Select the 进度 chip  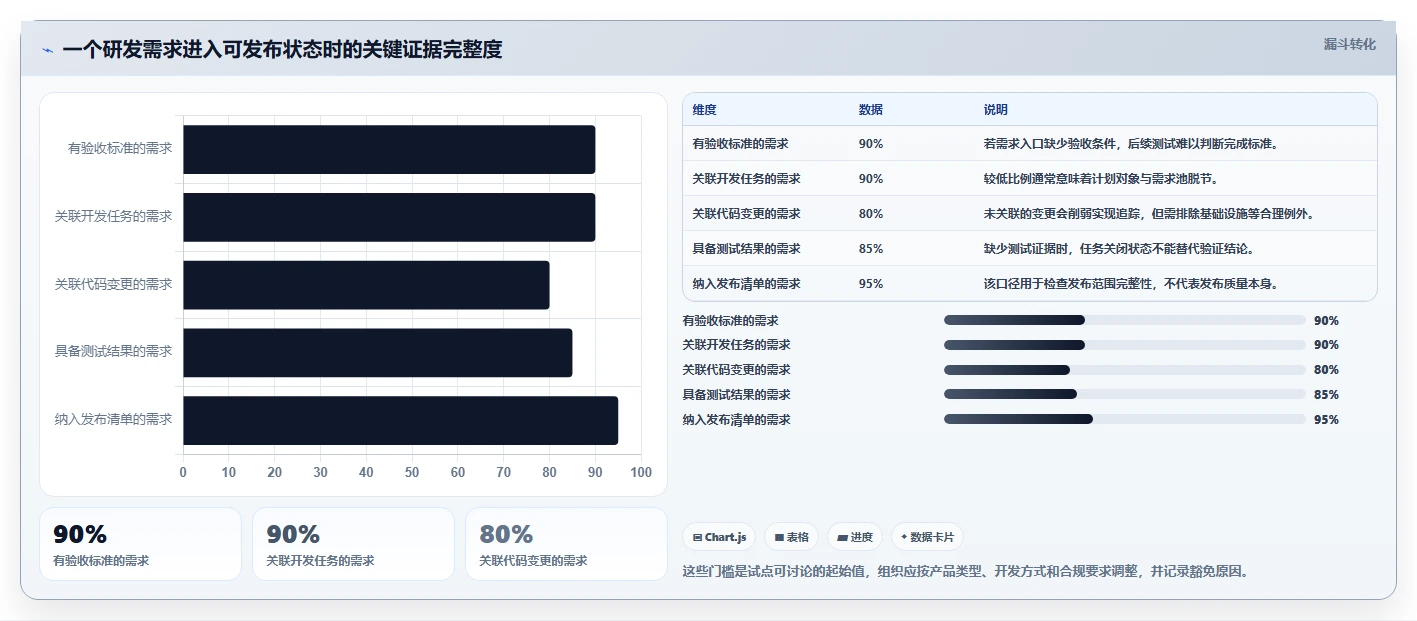click(x=855, y=537)
